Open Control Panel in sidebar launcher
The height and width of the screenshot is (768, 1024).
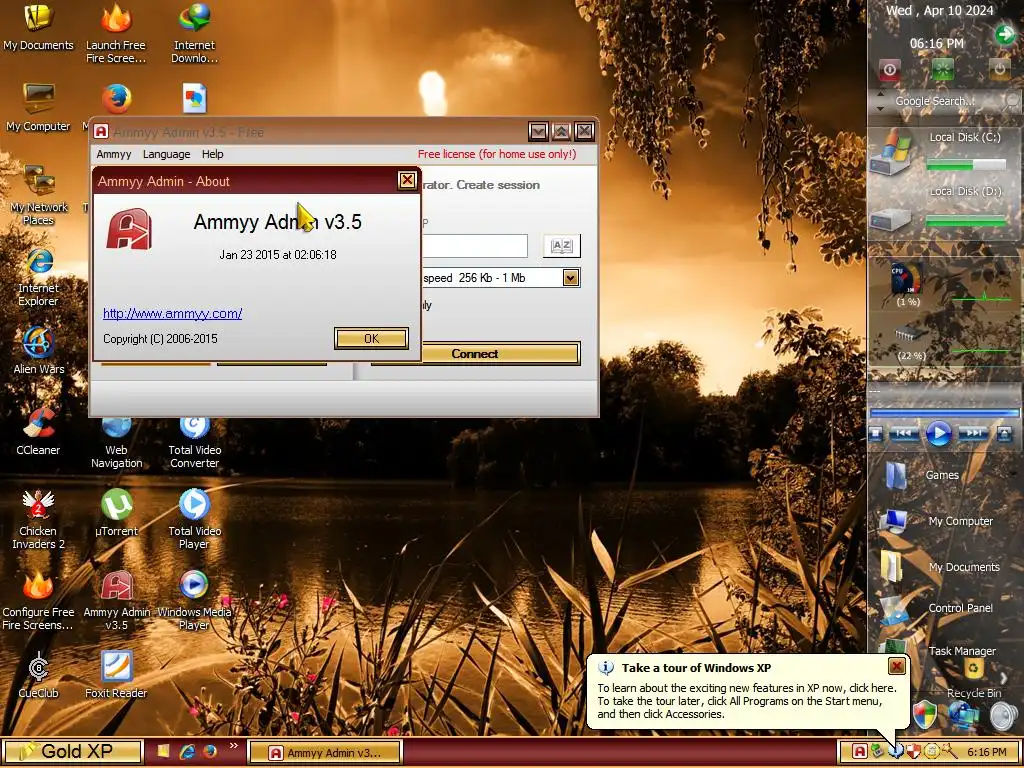click(x=938, y=608)
